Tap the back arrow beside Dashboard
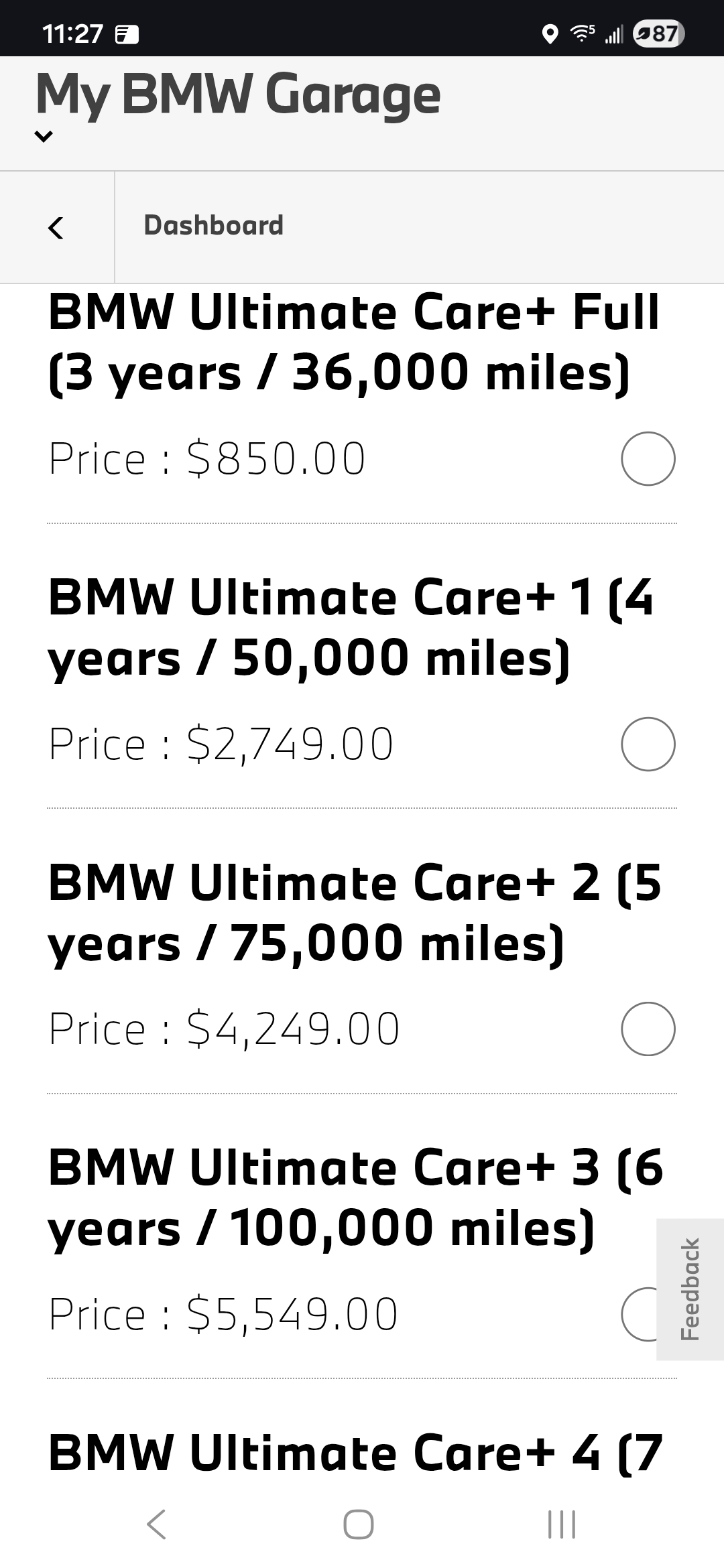The width and height of the screenshot is (724, 1568). point(56,228)
